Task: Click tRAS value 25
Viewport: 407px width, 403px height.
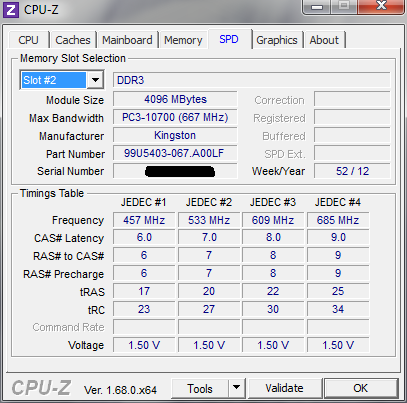Action: (x=338, y=291)
